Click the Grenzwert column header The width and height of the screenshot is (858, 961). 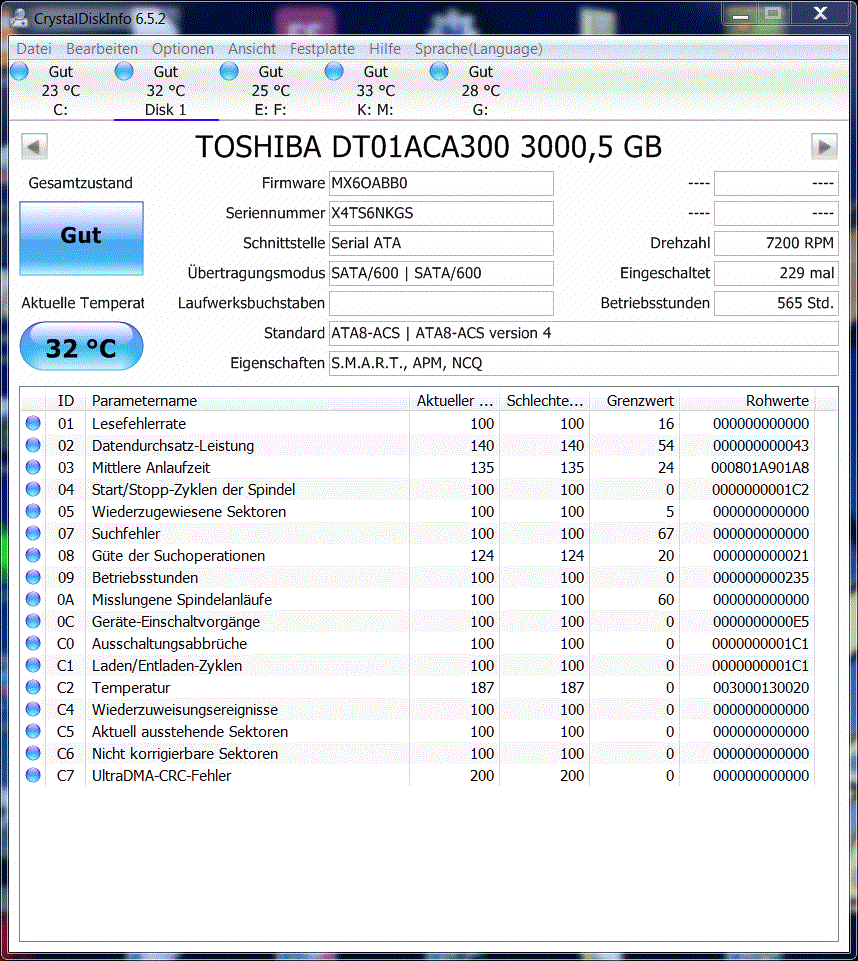point(634,401)
